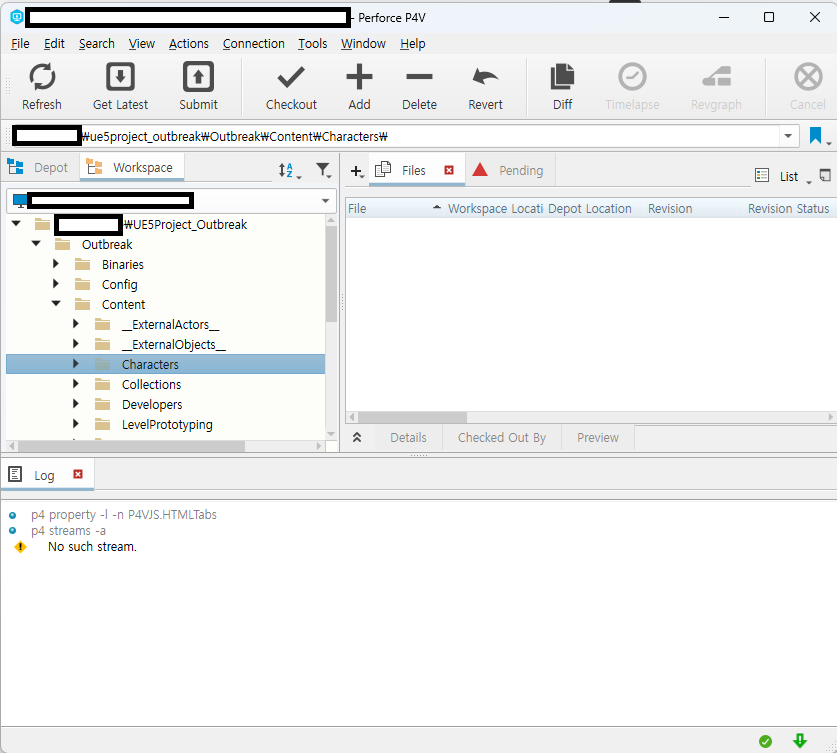Image resolution: width=837 pixels, height=753 pixels.
Task: Click the Submit toolbar icon
Action: click(x=198, y=77)
